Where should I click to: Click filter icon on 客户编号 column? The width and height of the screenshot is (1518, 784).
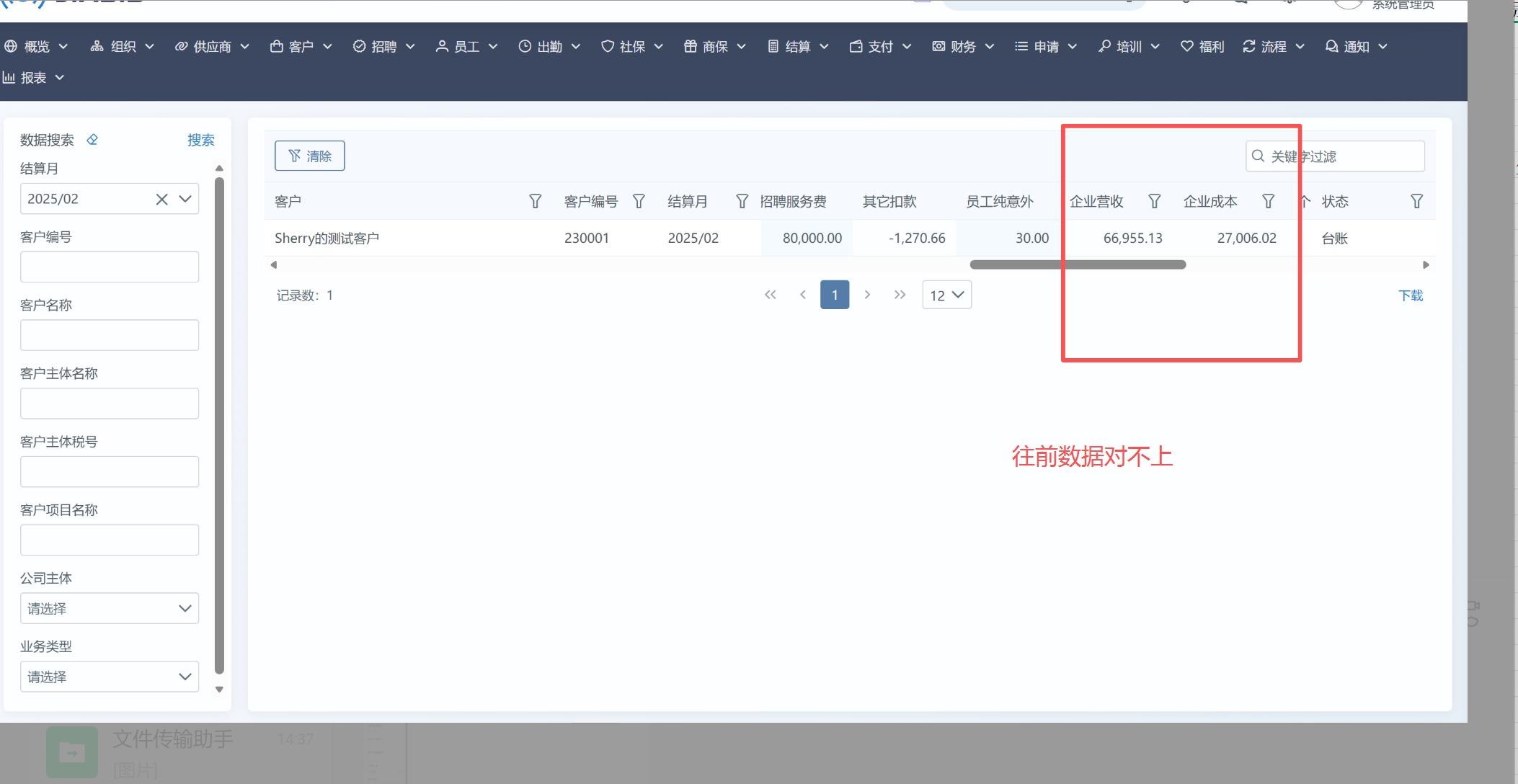(639, 202)
